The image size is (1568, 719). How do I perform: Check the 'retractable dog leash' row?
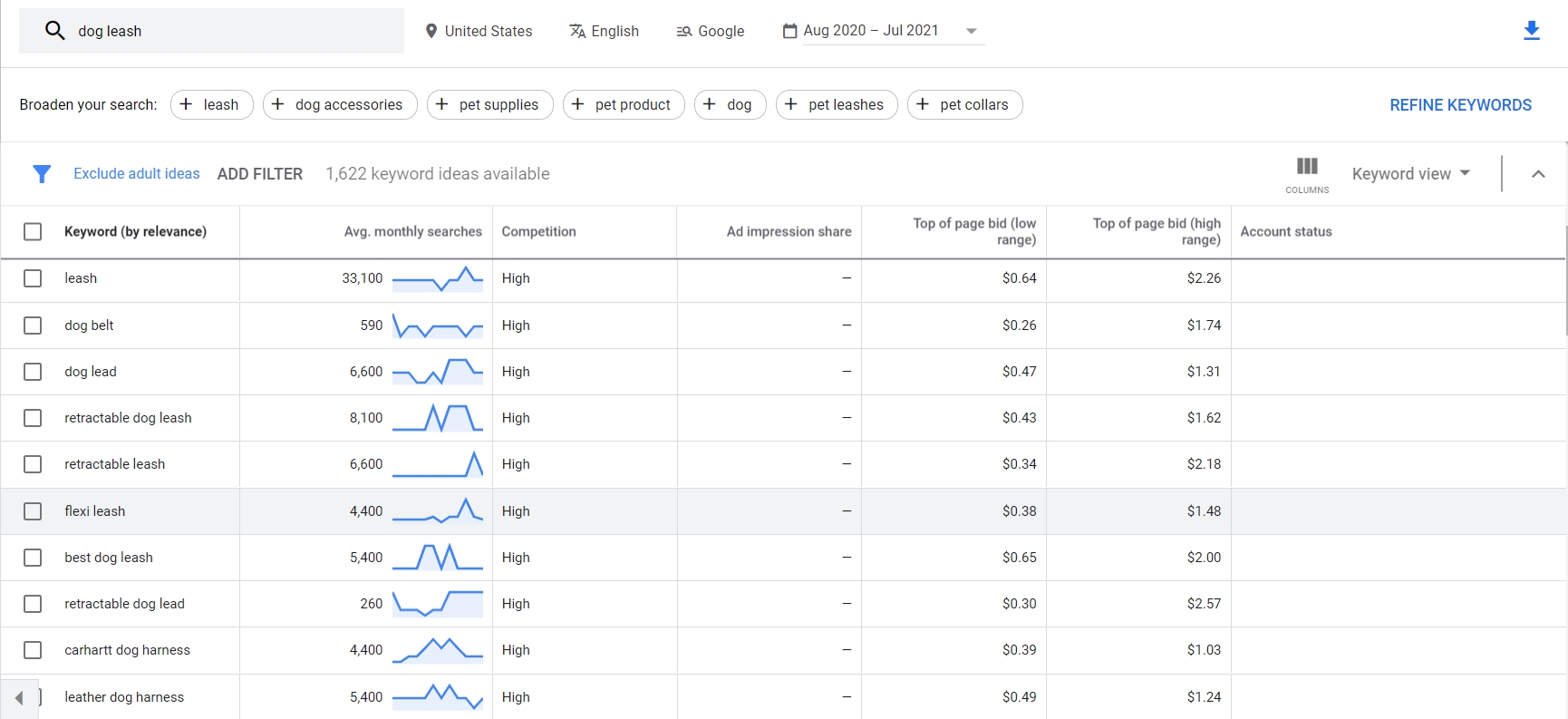[33, 418]
